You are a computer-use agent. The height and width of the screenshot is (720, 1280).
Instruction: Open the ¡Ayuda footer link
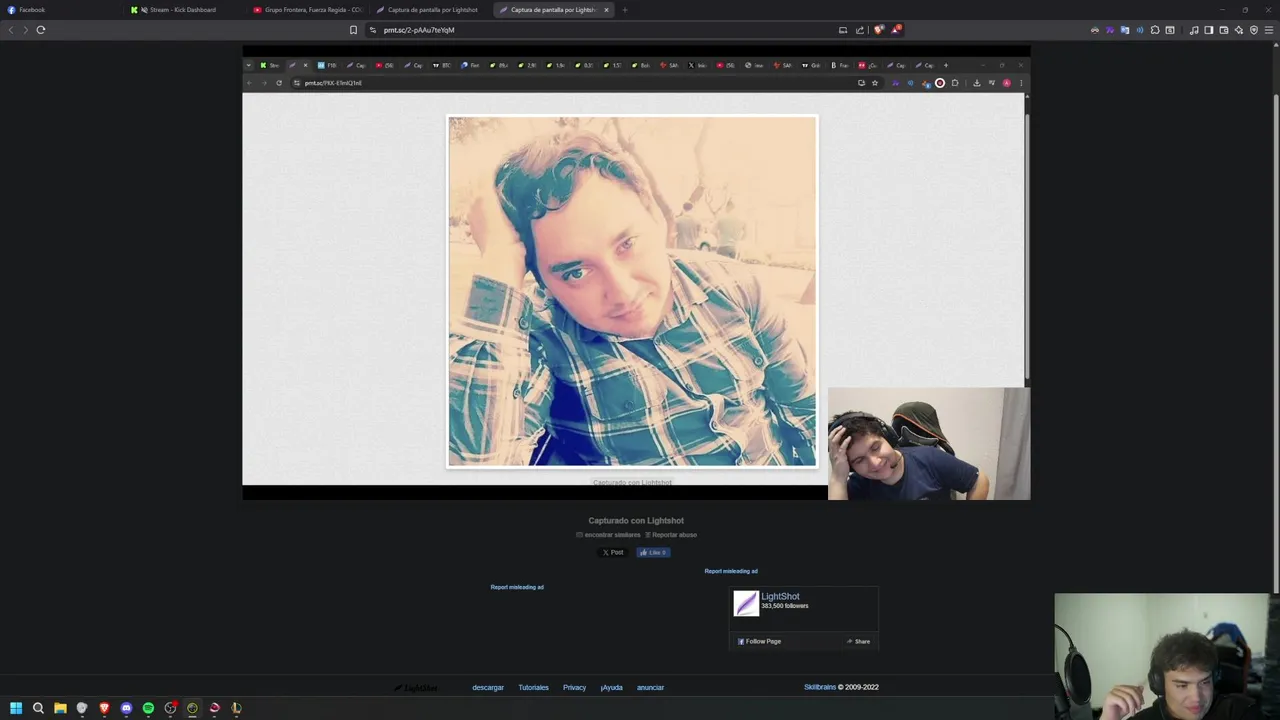coord(611,688)
